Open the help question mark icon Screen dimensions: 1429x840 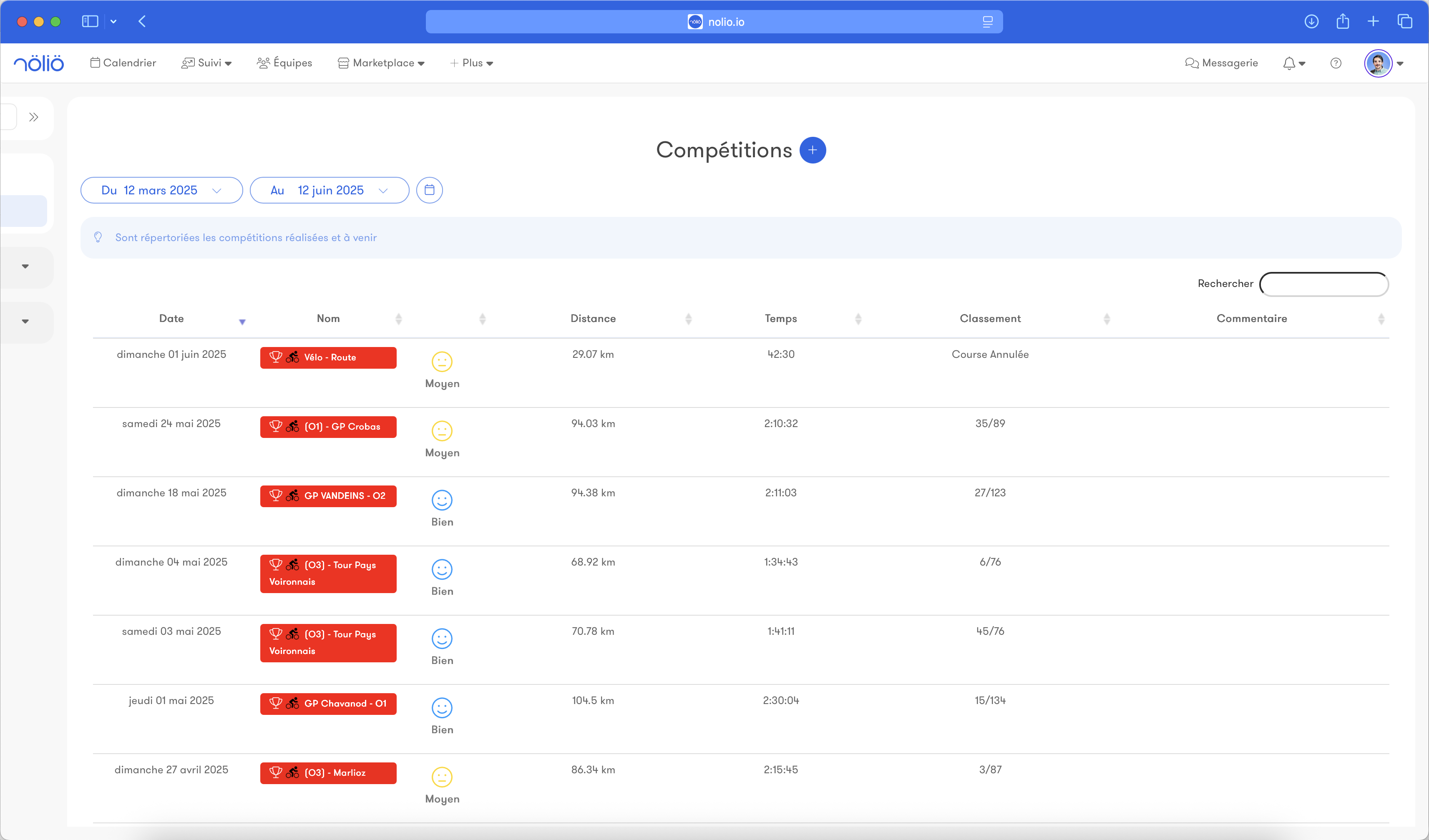[x=1336, y=63]
